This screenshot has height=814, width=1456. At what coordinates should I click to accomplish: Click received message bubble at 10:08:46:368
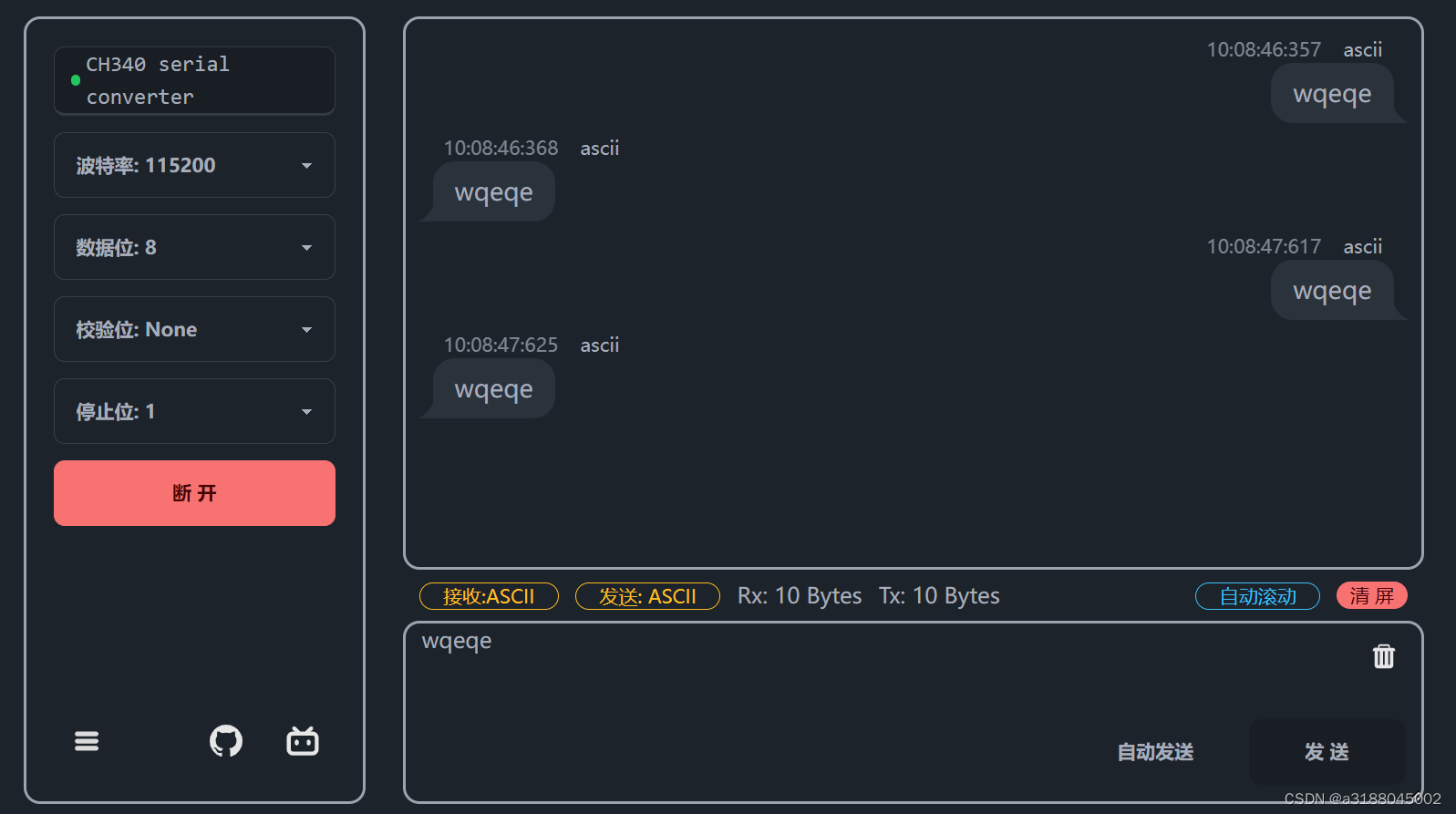pyautogui.click(x=493, y=191)
